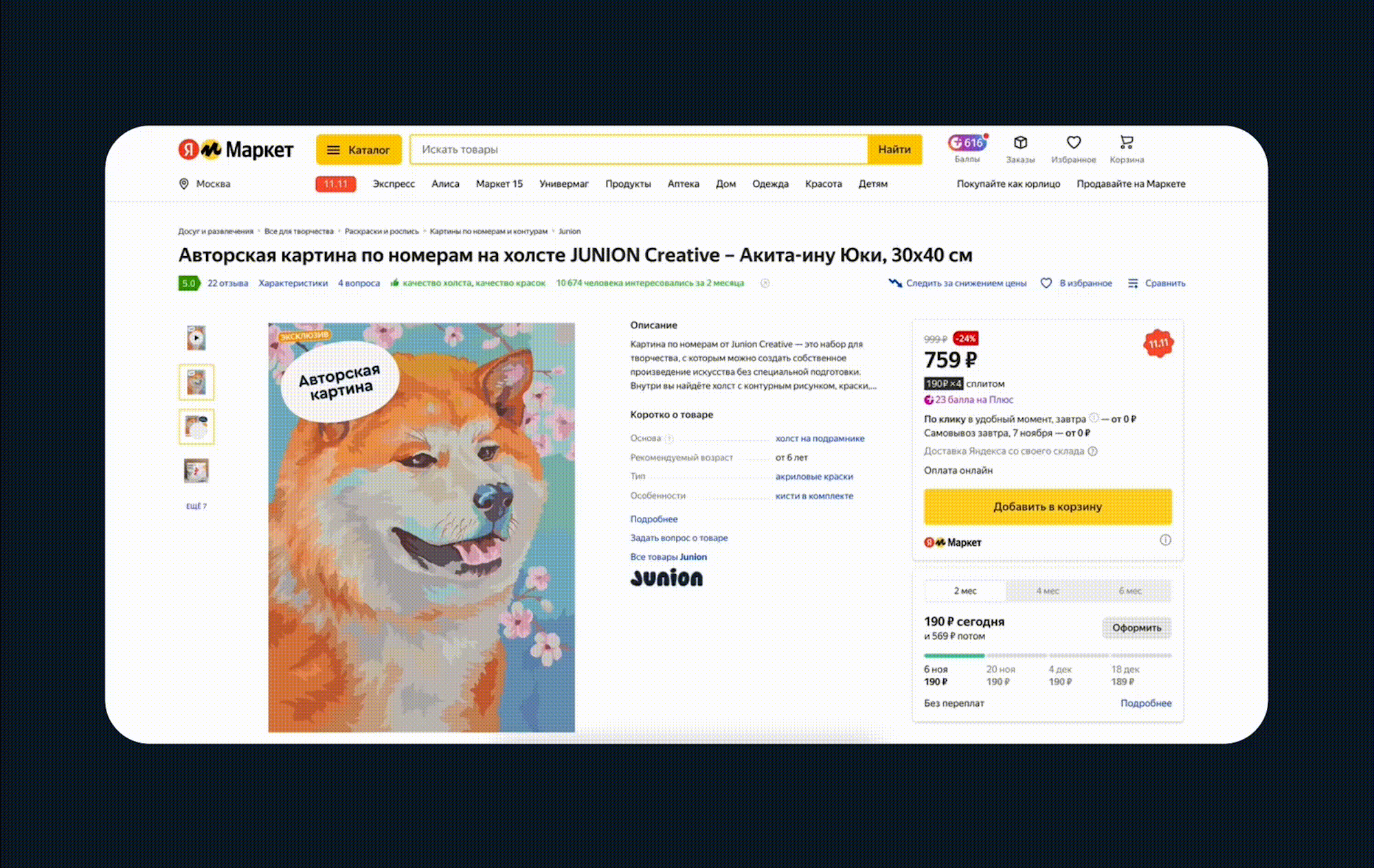Open the Экспресс navigation item

click(394, 184)
